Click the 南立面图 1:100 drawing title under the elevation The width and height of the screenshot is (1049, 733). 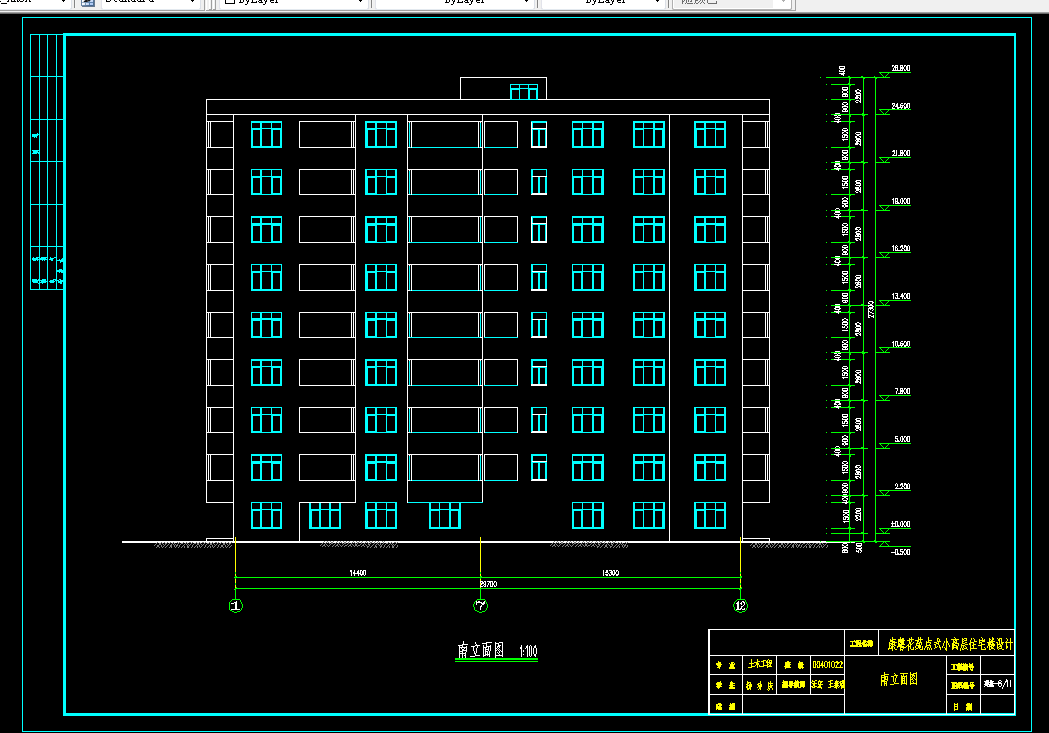click(497, 650)
